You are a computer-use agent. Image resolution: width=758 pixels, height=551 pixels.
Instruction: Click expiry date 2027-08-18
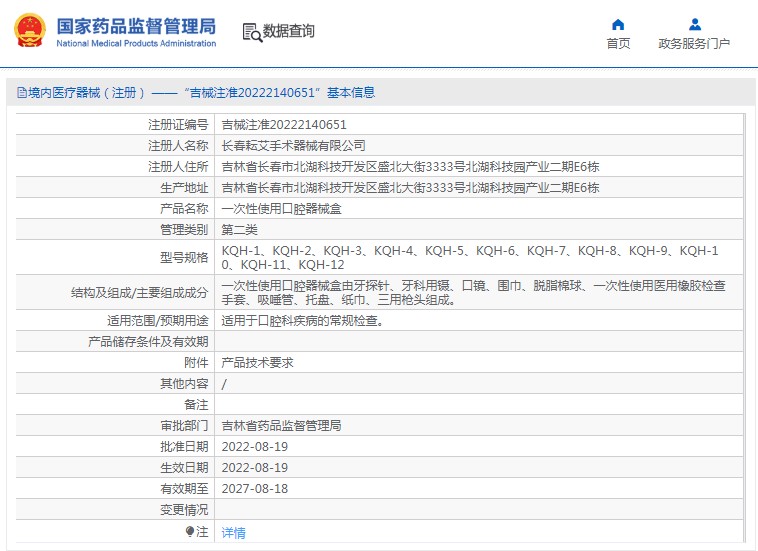tap(255, 489)
